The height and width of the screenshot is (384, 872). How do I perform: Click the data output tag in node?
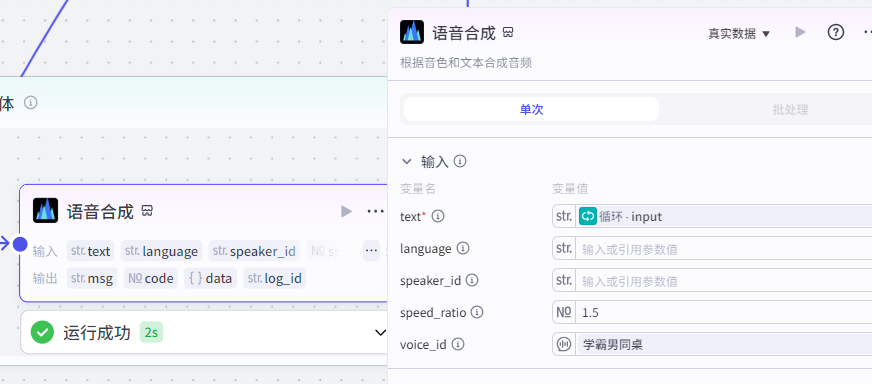(210, 278)
